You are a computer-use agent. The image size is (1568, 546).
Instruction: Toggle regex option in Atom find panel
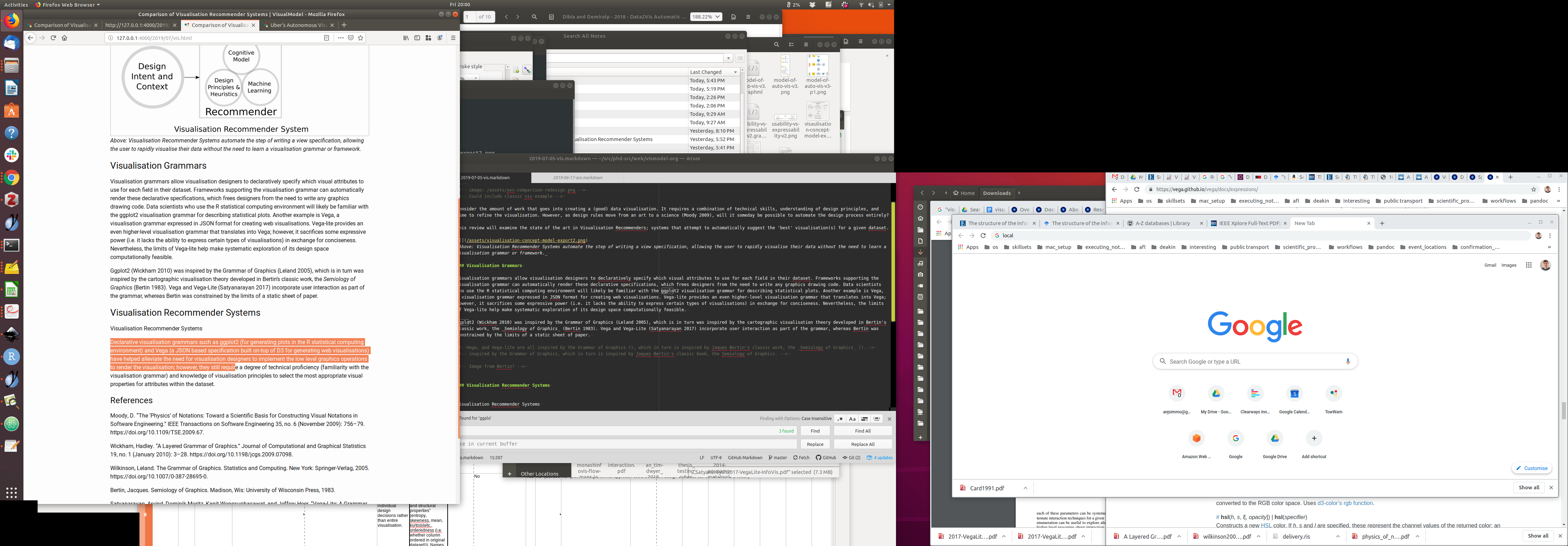click(840, 419)
